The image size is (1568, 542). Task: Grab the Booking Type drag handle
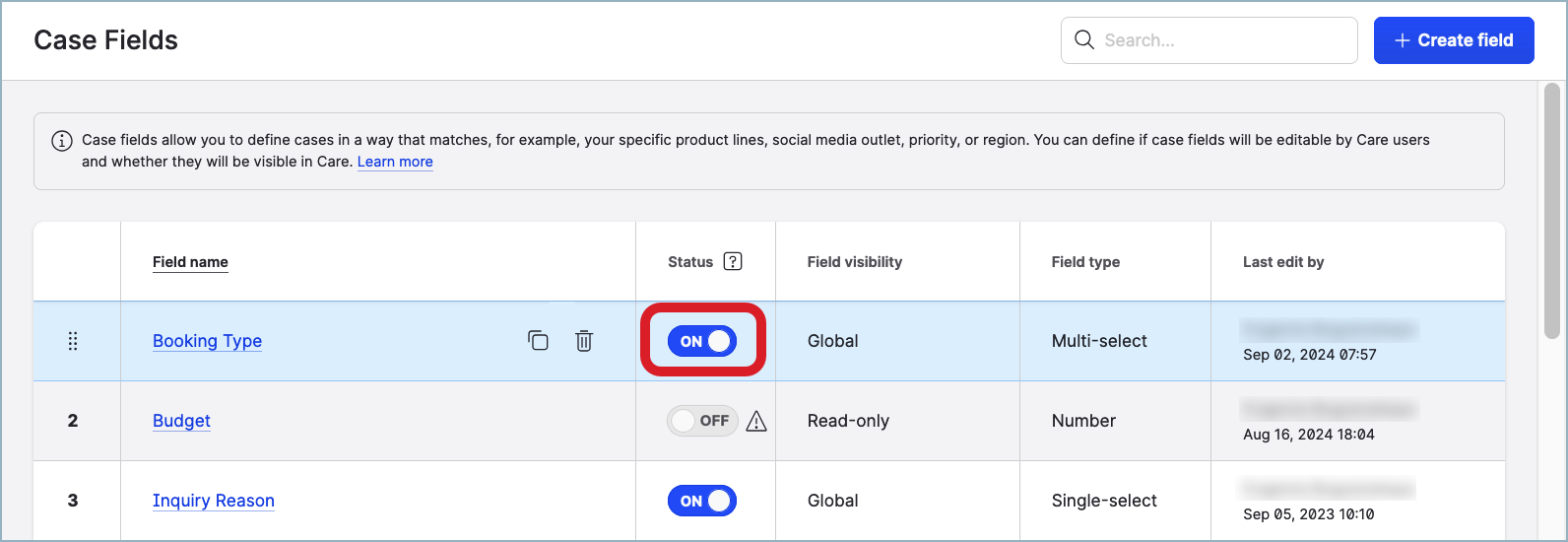point(73,341)
